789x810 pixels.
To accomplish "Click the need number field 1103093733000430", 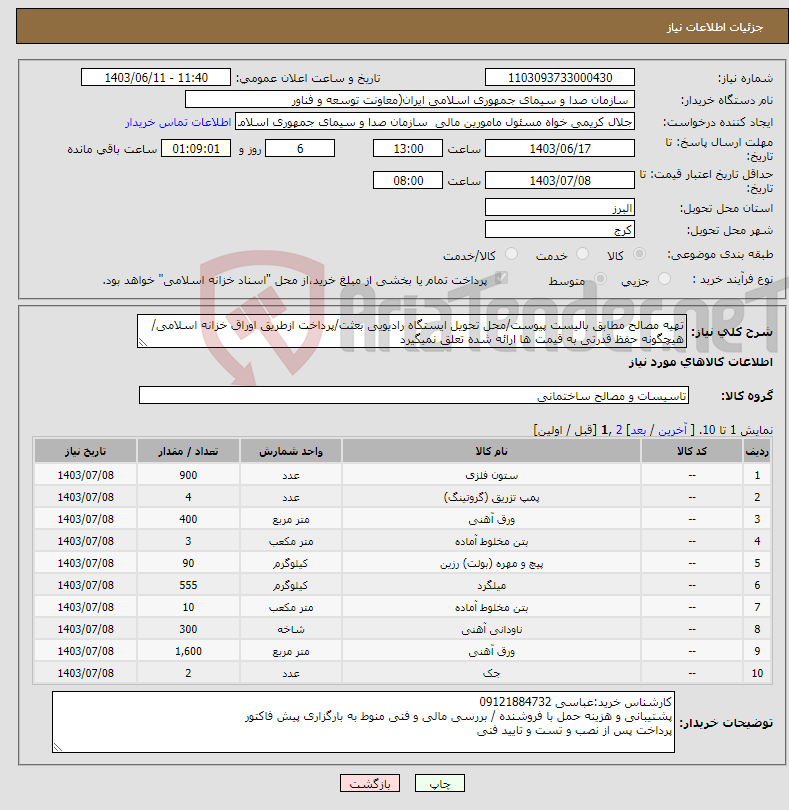I will coord(560,77).
